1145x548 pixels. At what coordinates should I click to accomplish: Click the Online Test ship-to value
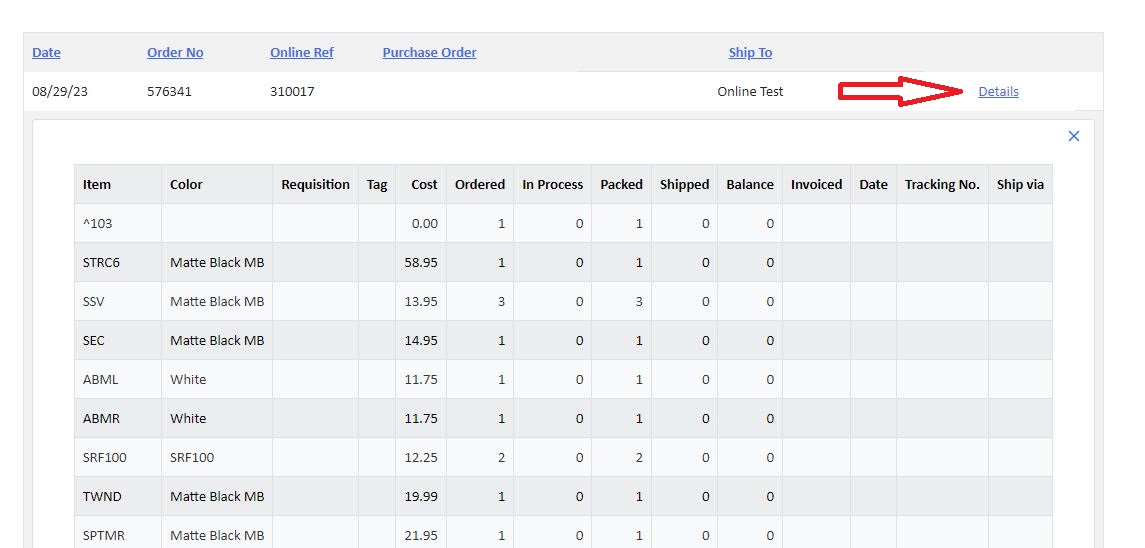(750, 92)
